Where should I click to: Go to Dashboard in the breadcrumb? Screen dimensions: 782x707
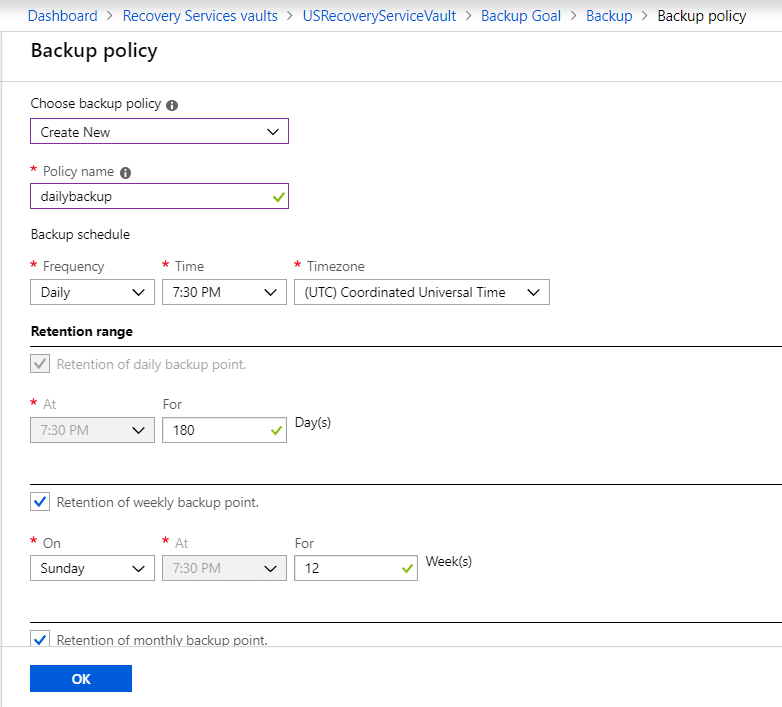point(63,16)
